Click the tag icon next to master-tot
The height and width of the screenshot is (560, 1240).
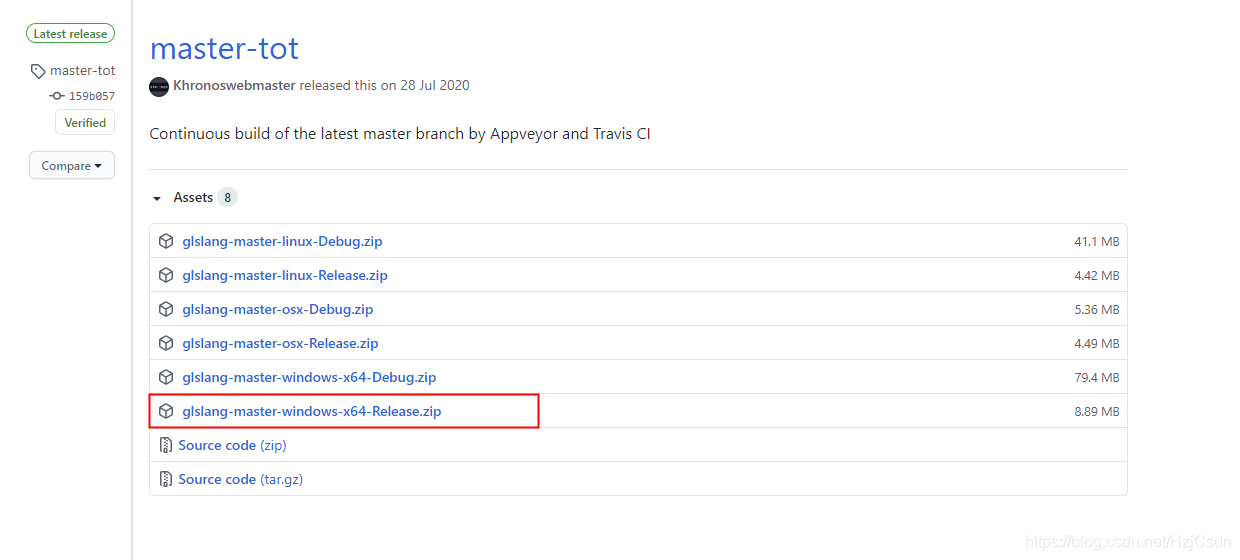38,71
